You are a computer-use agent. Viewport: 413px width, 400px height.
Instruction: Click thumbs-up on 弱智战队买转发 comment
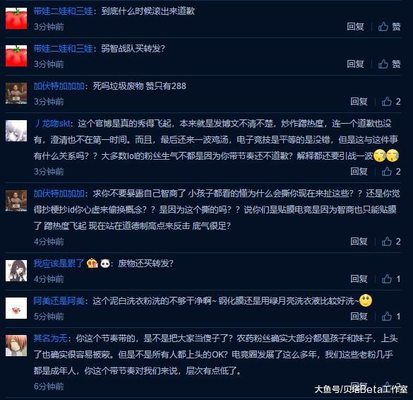[389, 64]
